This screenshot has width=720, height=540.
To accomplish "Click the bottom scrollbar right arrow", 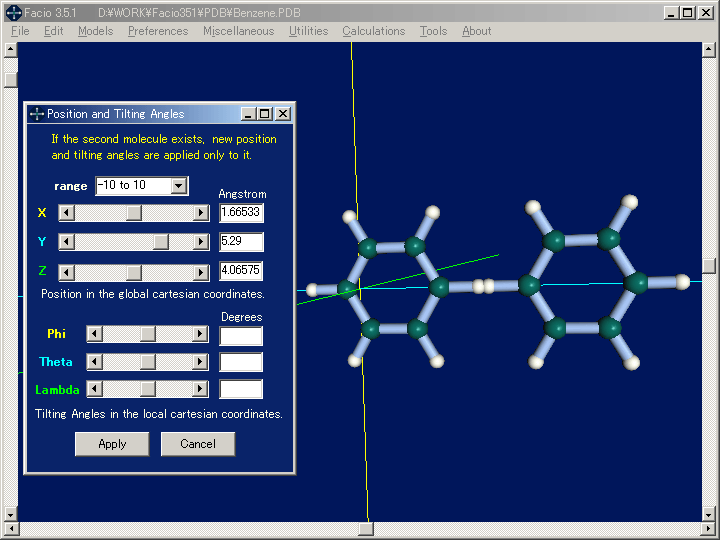I will [x=709, y=529].
